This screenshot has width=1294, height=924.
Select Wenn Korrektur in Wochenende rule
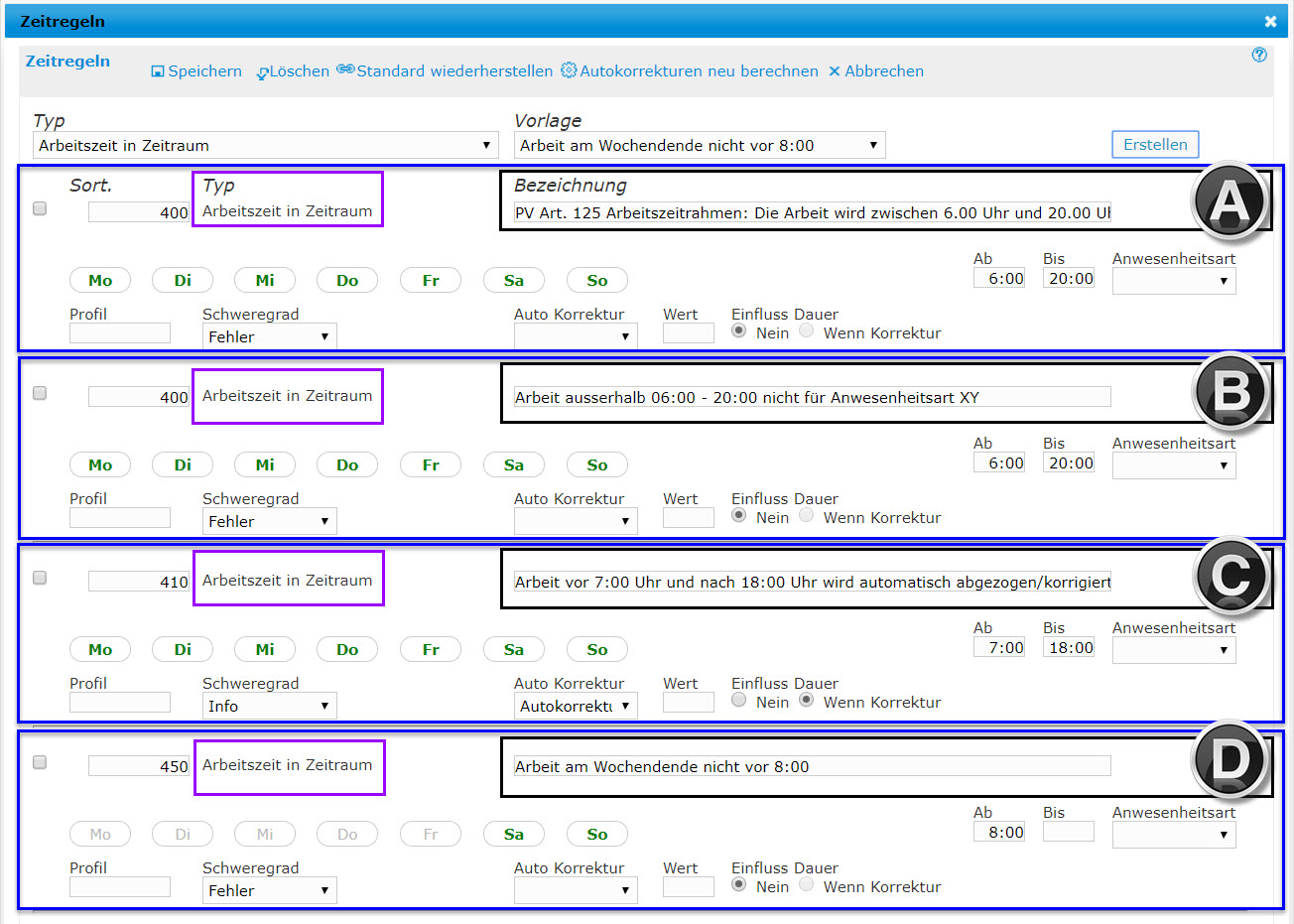tap(807, 884)
